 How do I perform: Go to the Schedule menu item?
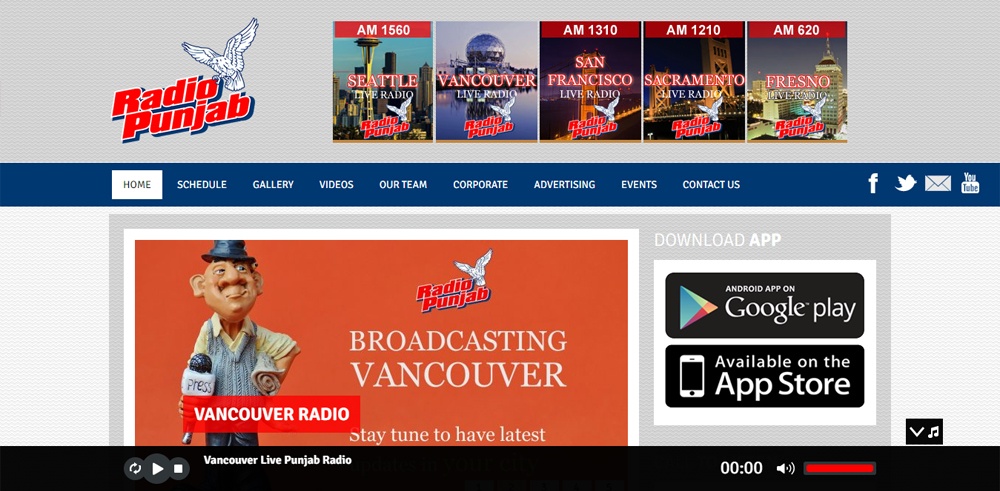[202, 184]
